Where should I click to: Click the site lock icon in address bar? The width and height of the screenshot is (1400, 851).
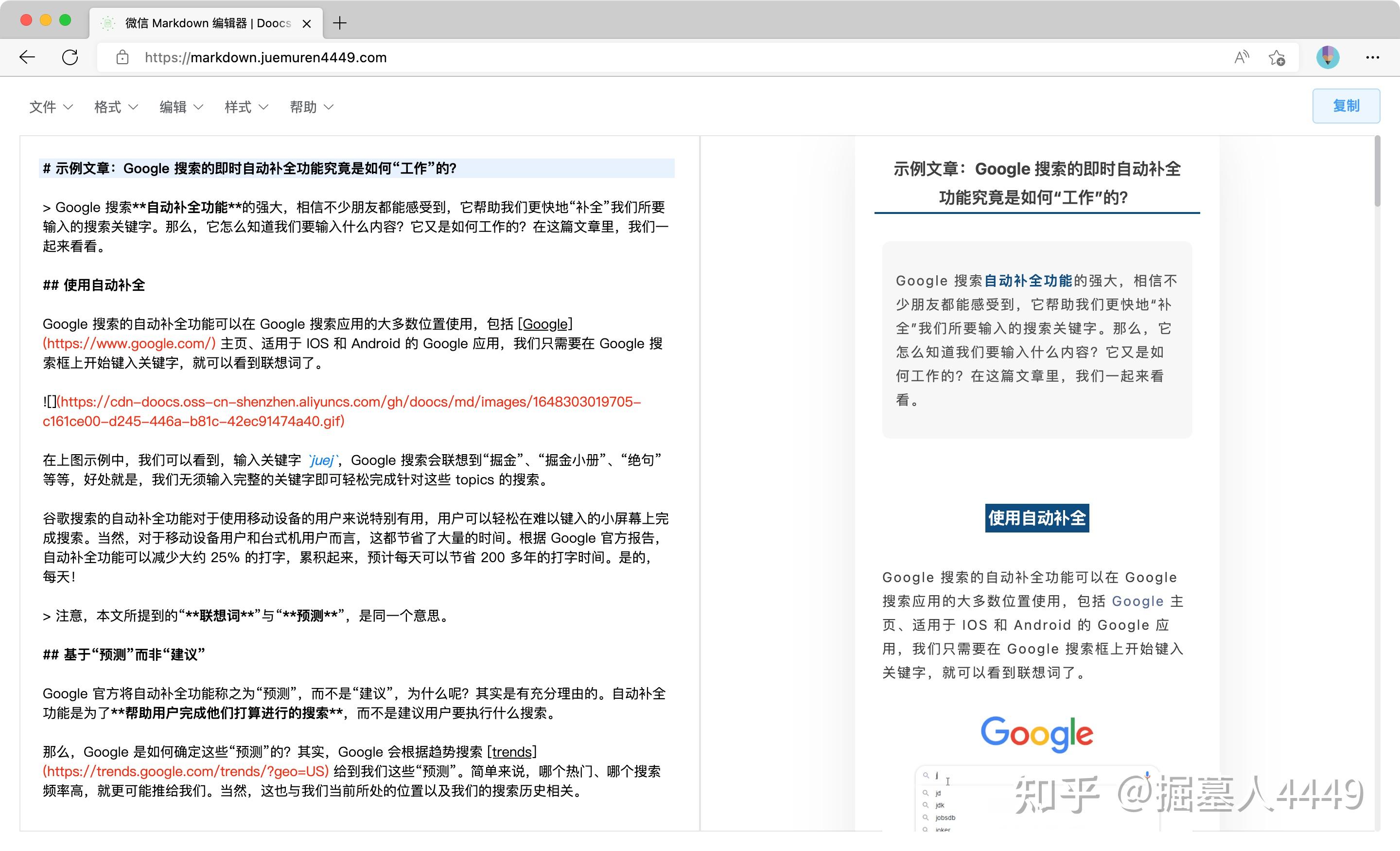[122, 57]
